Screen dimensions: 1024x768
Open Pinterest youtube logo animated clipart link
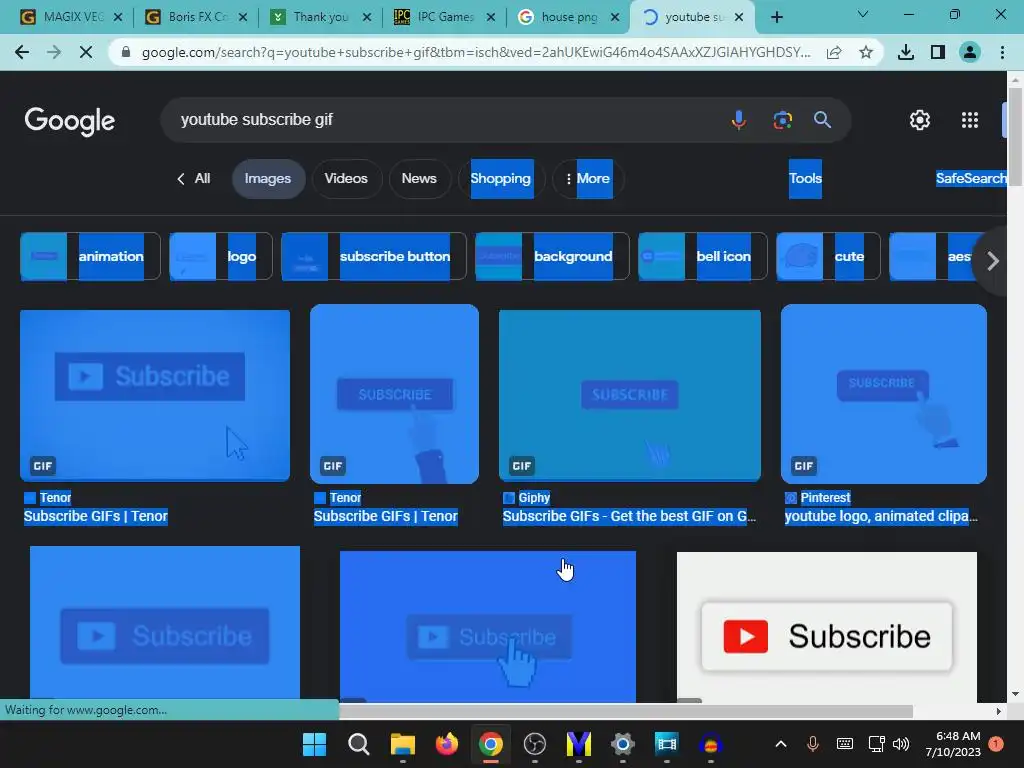882,516
